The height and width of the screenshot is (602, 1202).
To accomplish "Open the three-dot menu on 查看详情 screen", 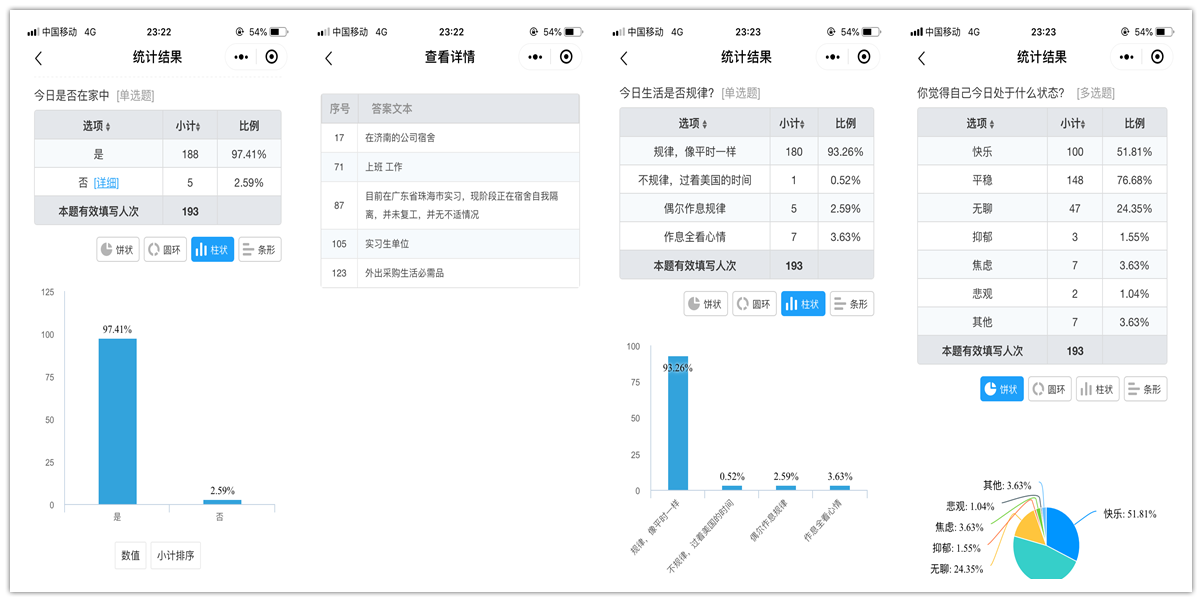I will [x=535, y=57].
